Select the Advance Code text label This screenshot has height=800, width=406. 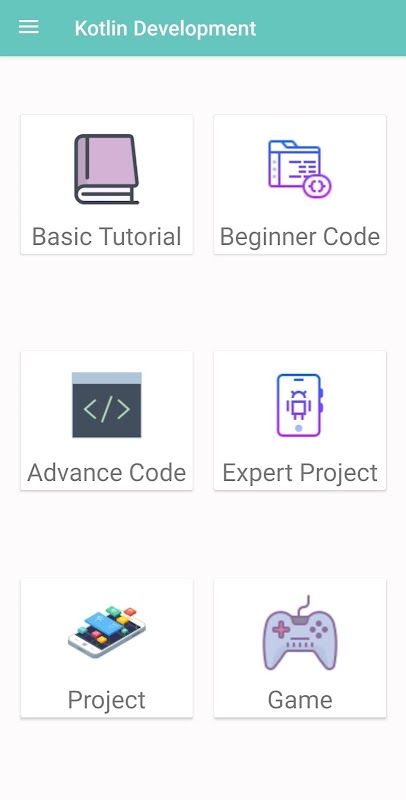click(x=107, y=472)
